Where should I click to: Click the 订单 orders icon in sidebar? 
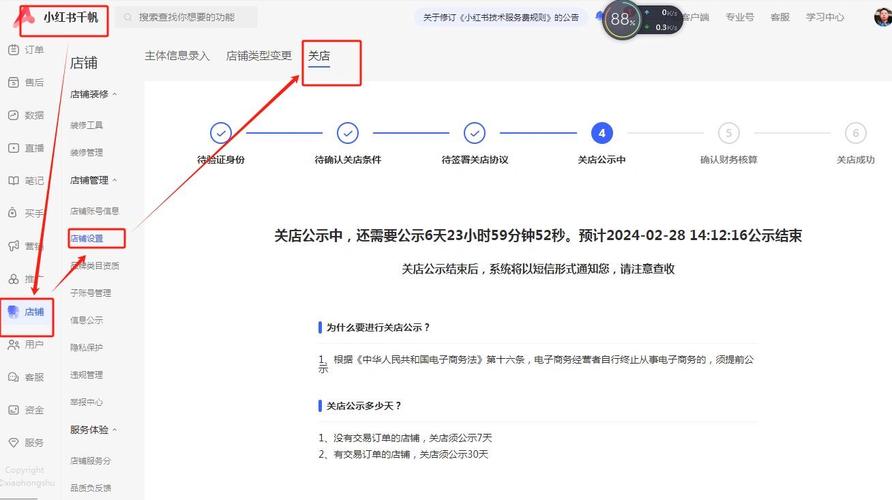pyautogui.click(x=14, y=50)
